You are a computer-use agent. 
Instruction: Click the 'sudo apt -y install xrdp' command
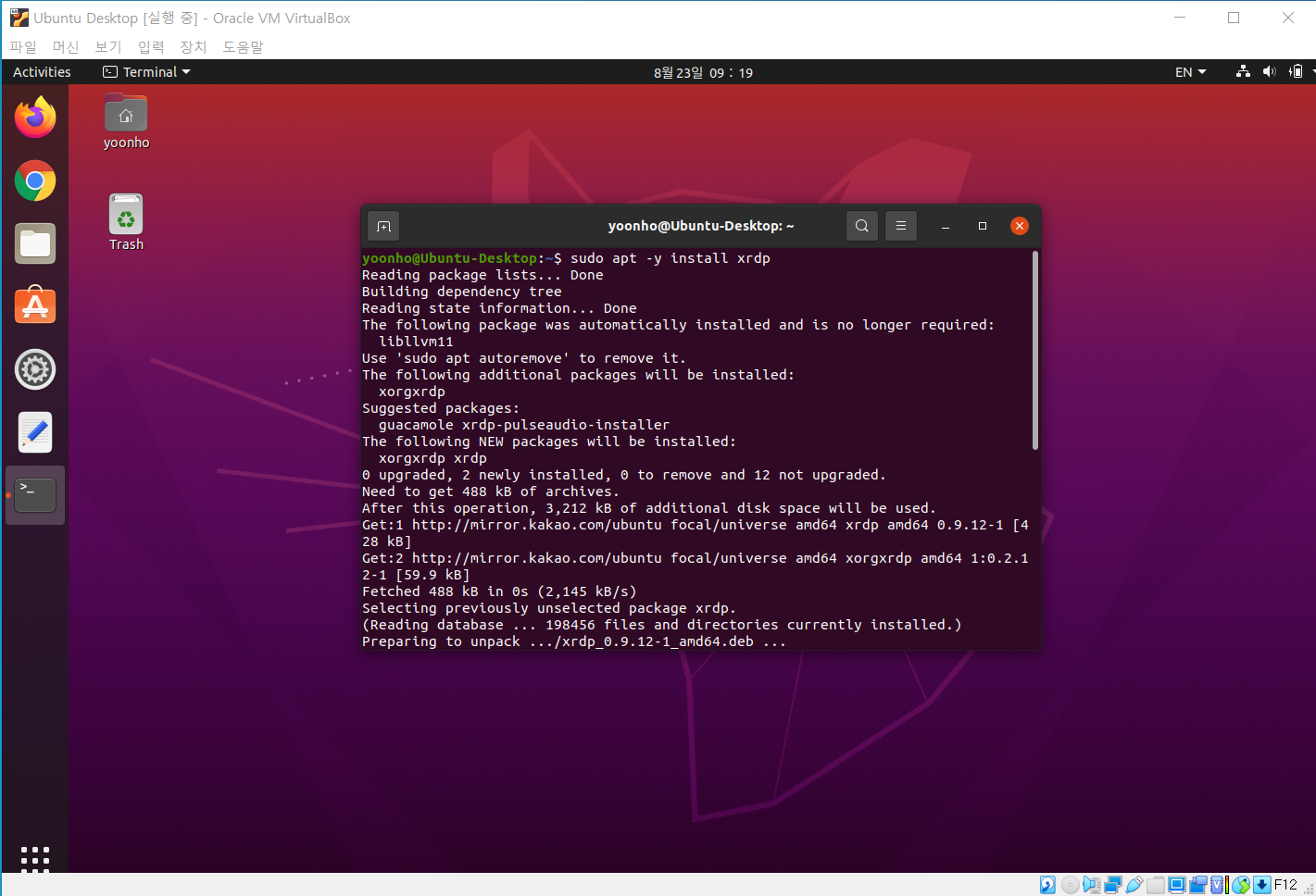pyautogui.click(x=671, y=258)
